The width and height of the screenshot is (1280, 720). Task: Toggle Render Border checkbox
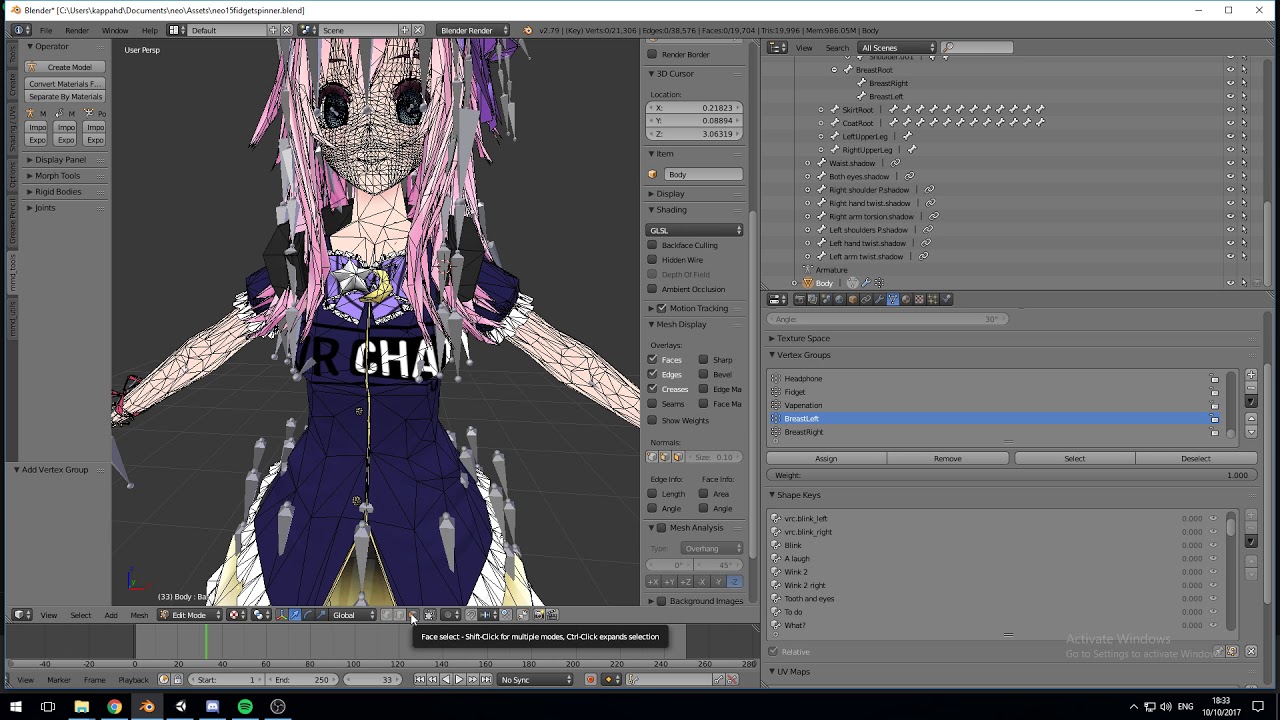tap(652, 54)
